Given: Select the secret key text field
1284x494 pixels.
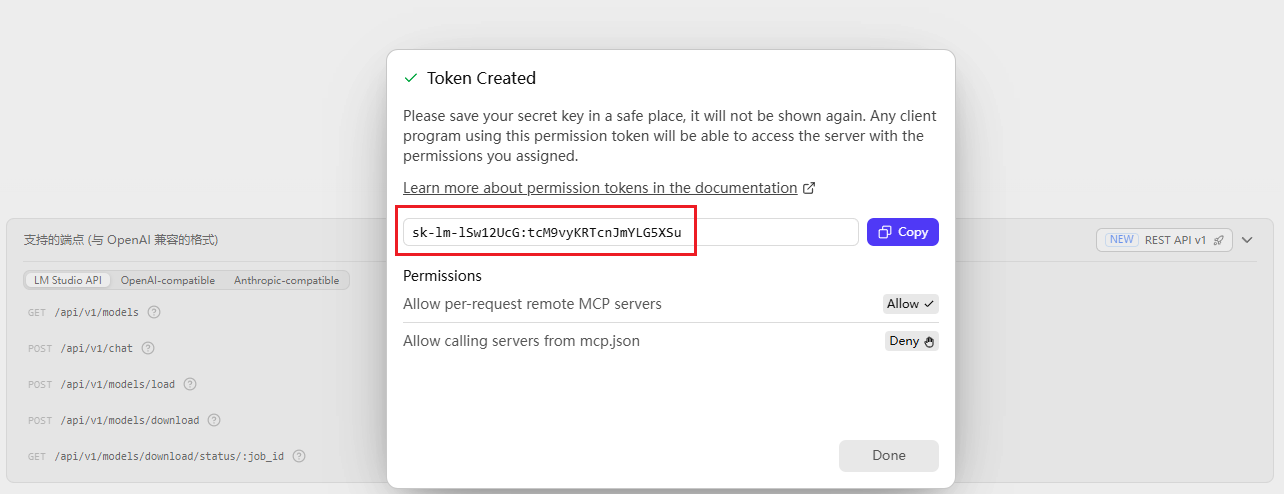Looking at the screenshot, I should click(x=631, y=232).
